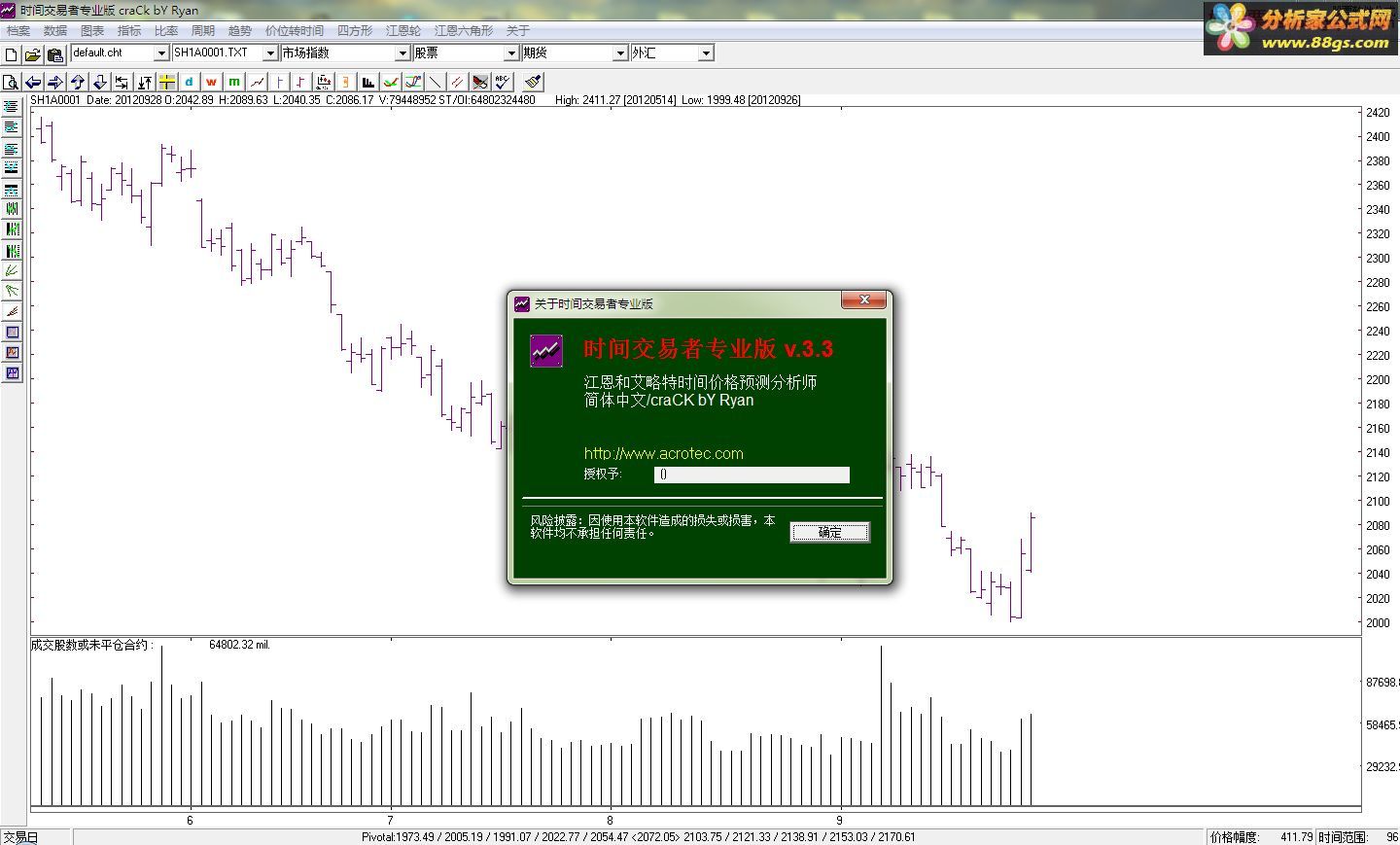Click the 授权予 text field
1400x845 pixels.
752,475
